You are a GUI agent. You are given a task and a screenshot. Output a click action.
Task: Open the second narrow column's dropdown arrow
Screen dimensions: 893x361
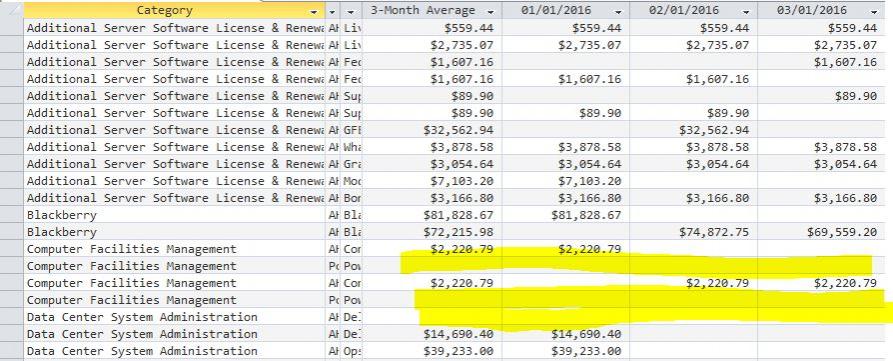[x=333, y=12]
